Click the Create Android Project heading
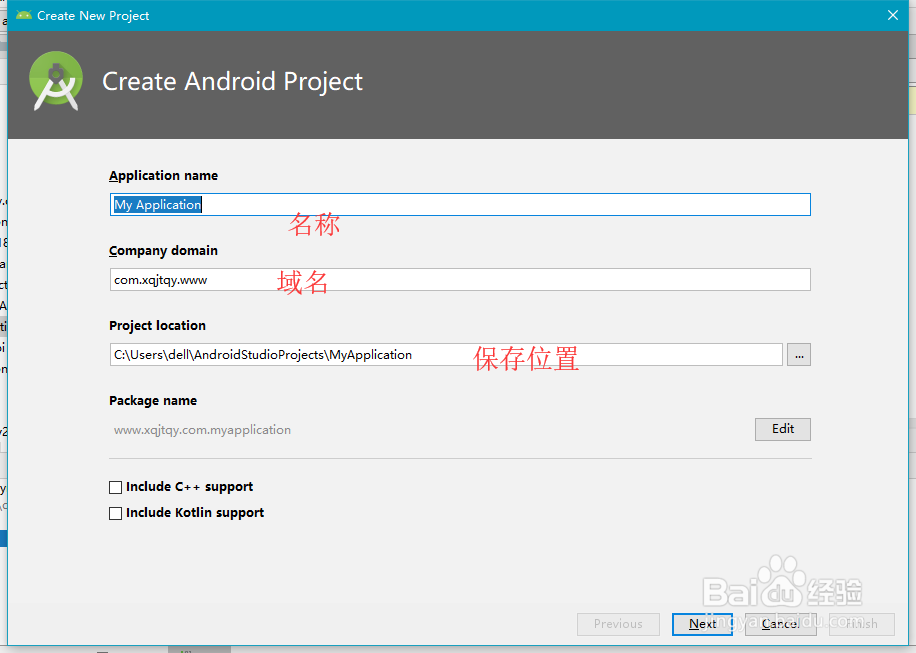Screen dimensions: 916x653 point(232,81)
